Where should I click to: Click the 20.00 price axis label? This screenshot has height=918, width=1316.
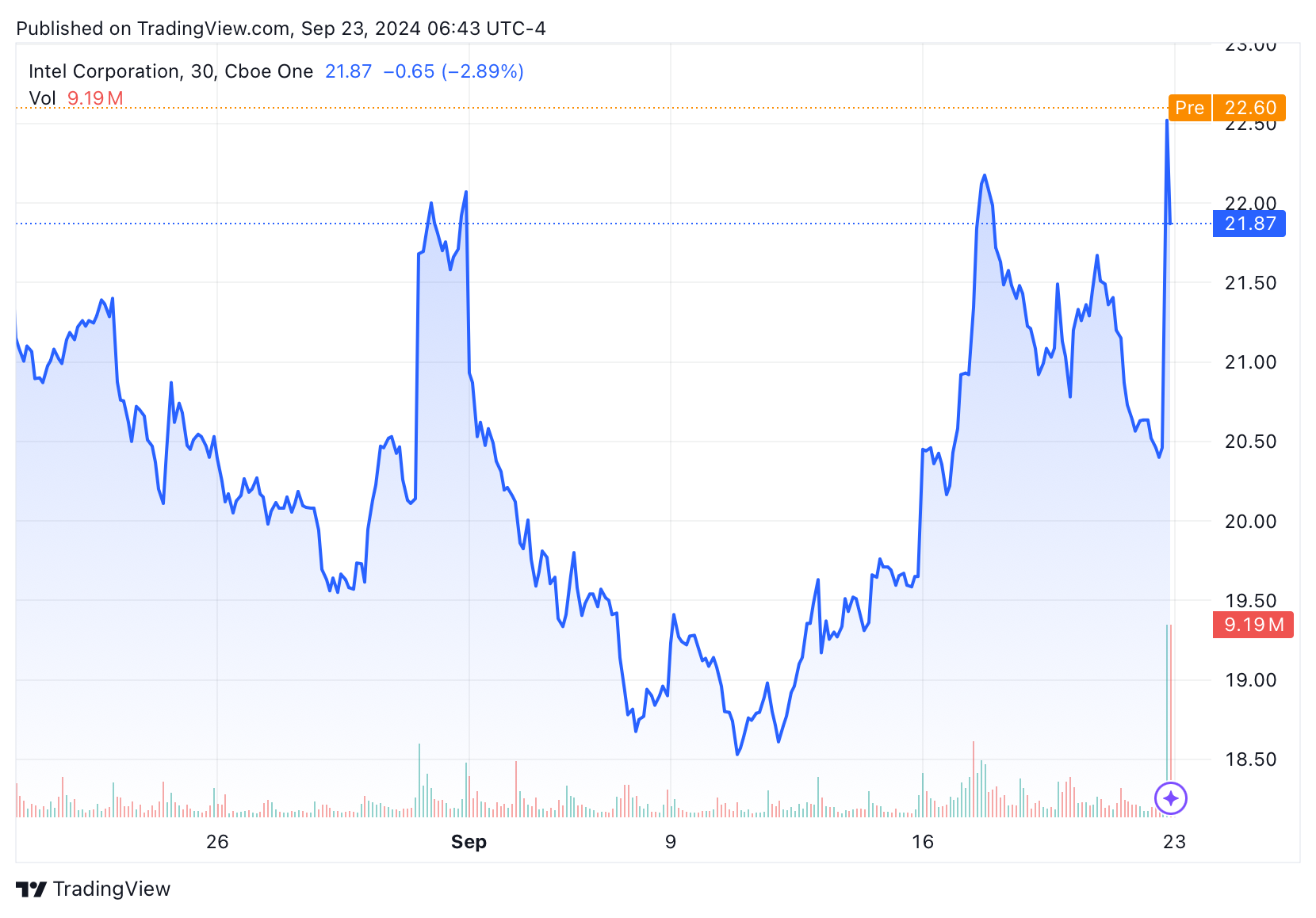coord(1250,522)
